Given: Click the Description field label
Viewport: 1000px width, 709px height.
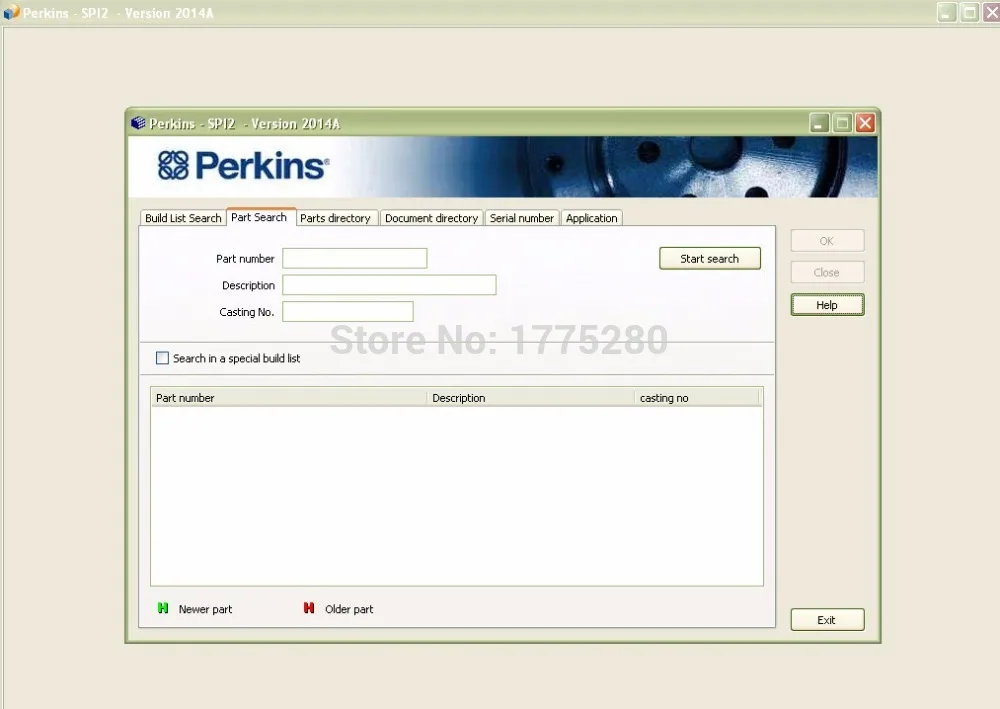Looking at the screenshot, I should point(248,285).
